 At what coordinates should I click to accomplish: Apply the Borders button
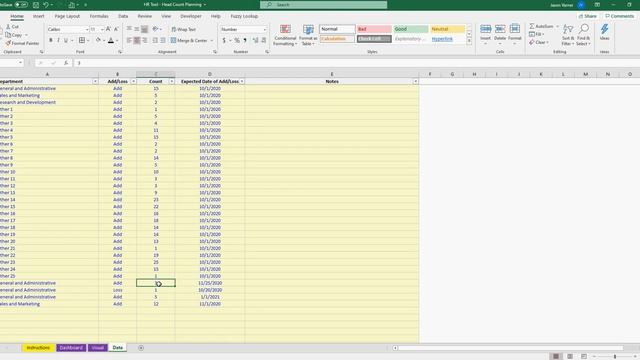(x=82, y=40)
